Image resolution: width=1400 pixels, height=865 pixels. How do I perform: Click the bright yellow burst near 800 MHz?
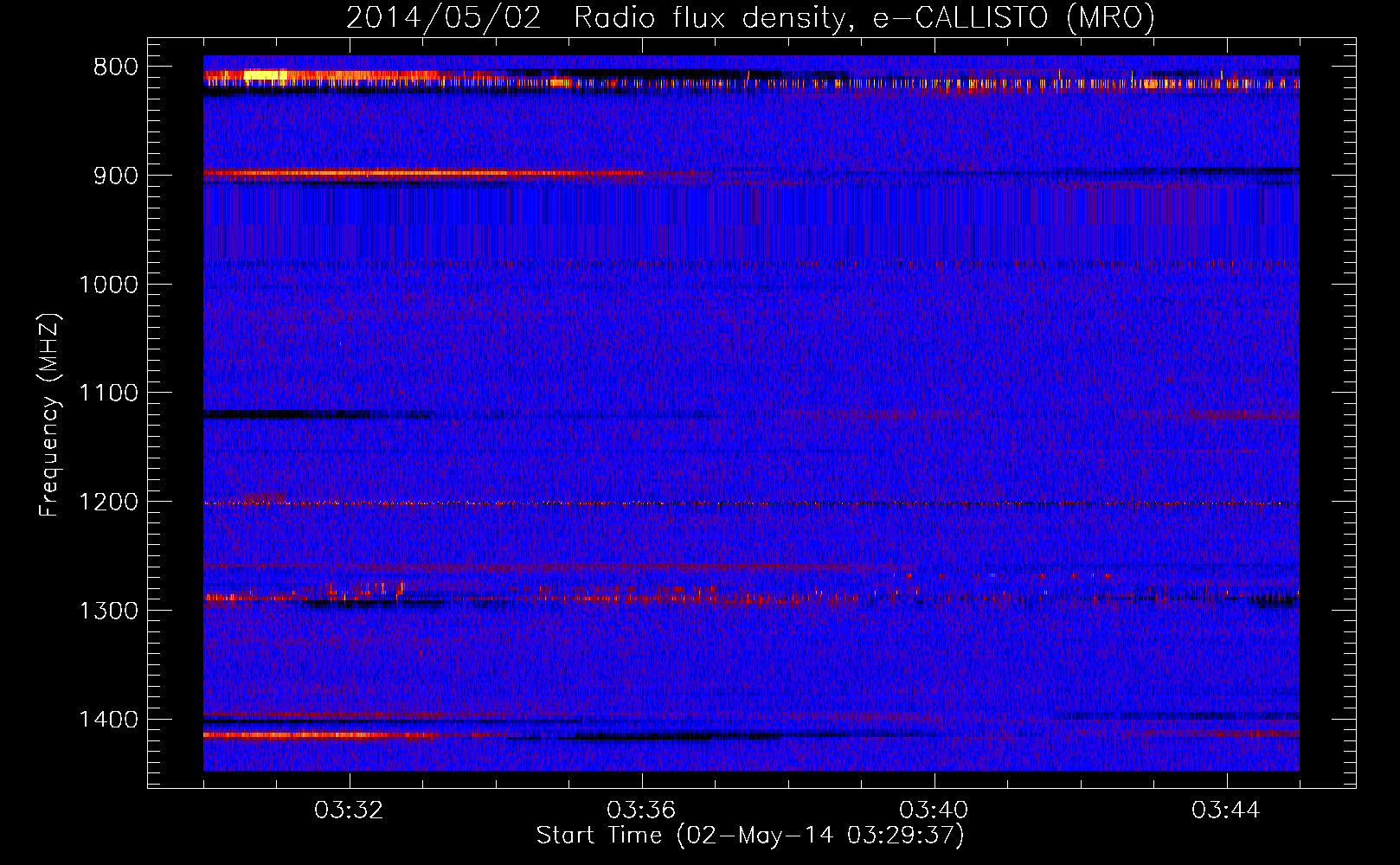click(x=265, y=75)
